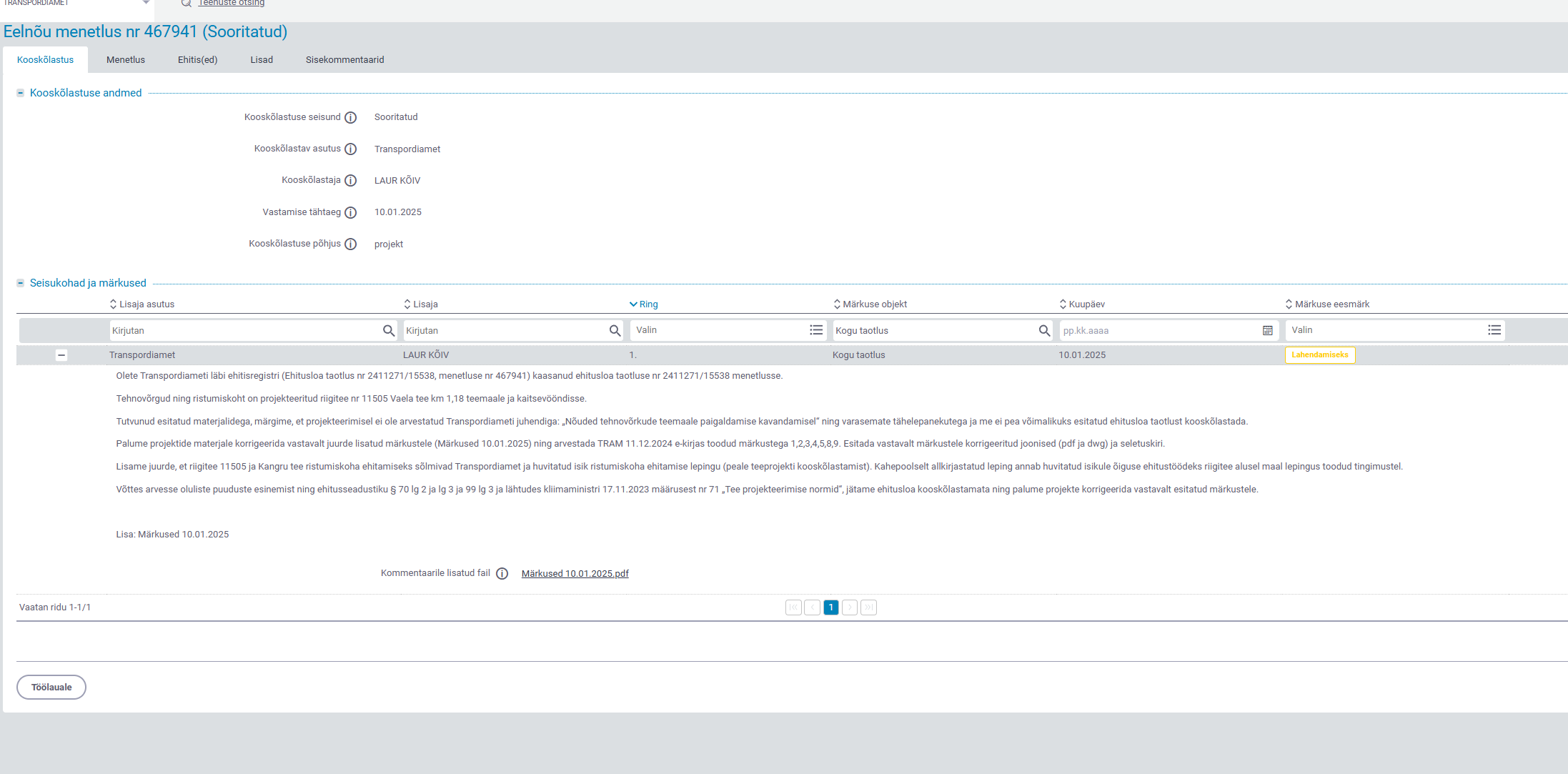Click the LAUR KÕIV cell in table row
The image size is (1568, 774).
coord(426,355)
